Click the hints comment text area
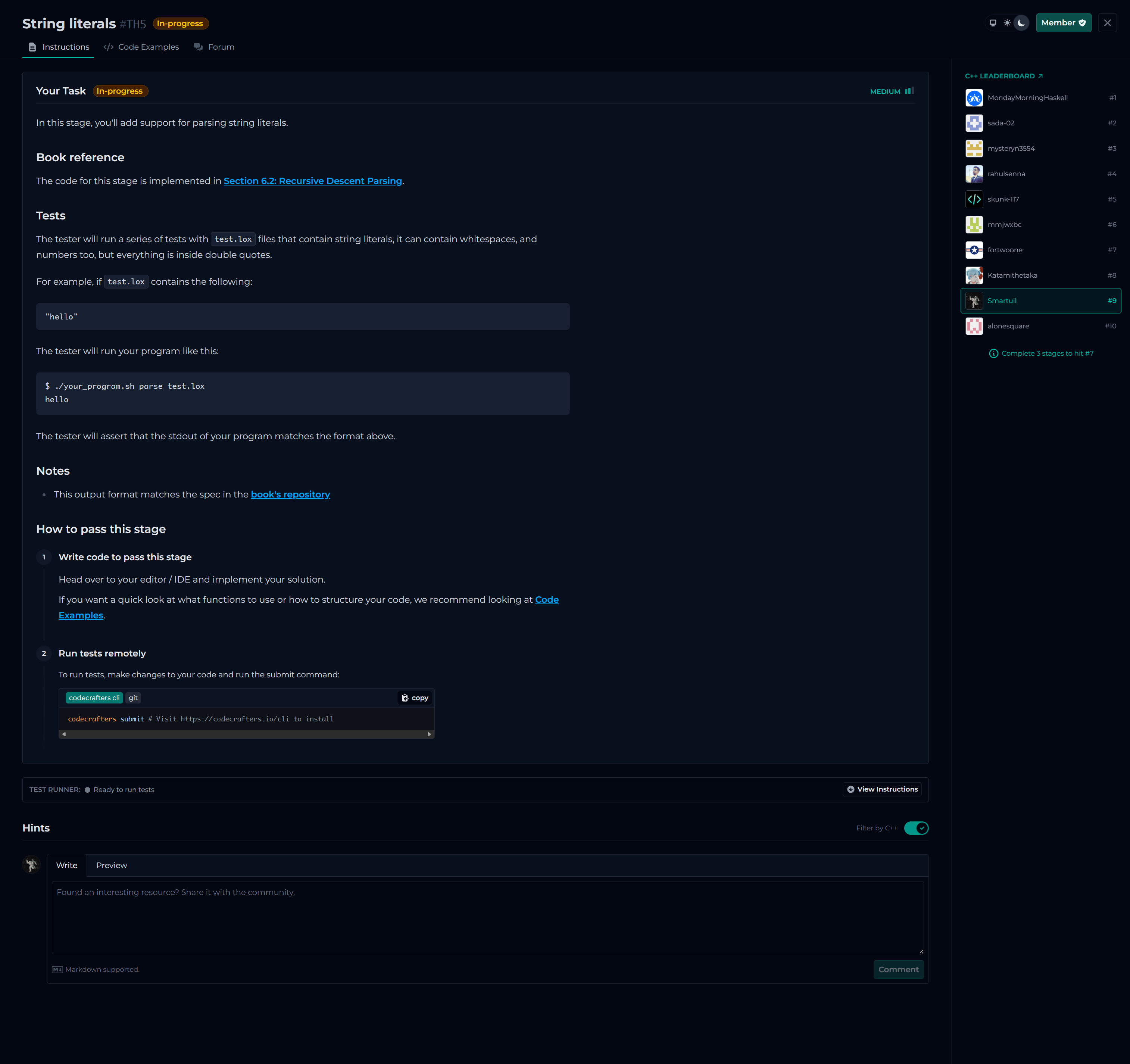Image resolution: width=1130 pixels, height=1064 pixels. click(487, 917)
